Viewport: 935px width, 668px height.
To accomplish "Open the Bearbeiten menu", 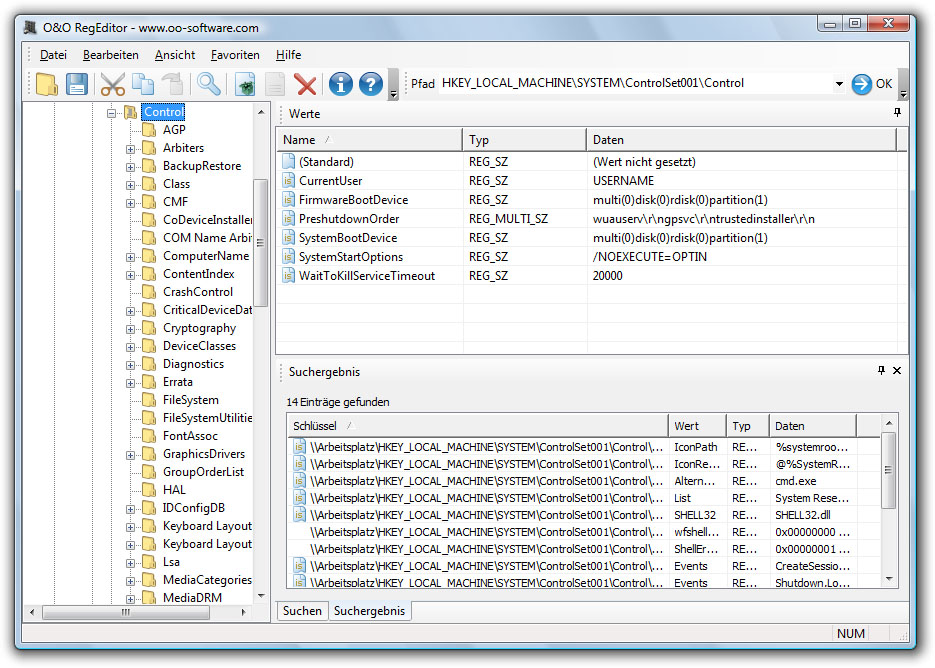I will coord(110,55).
